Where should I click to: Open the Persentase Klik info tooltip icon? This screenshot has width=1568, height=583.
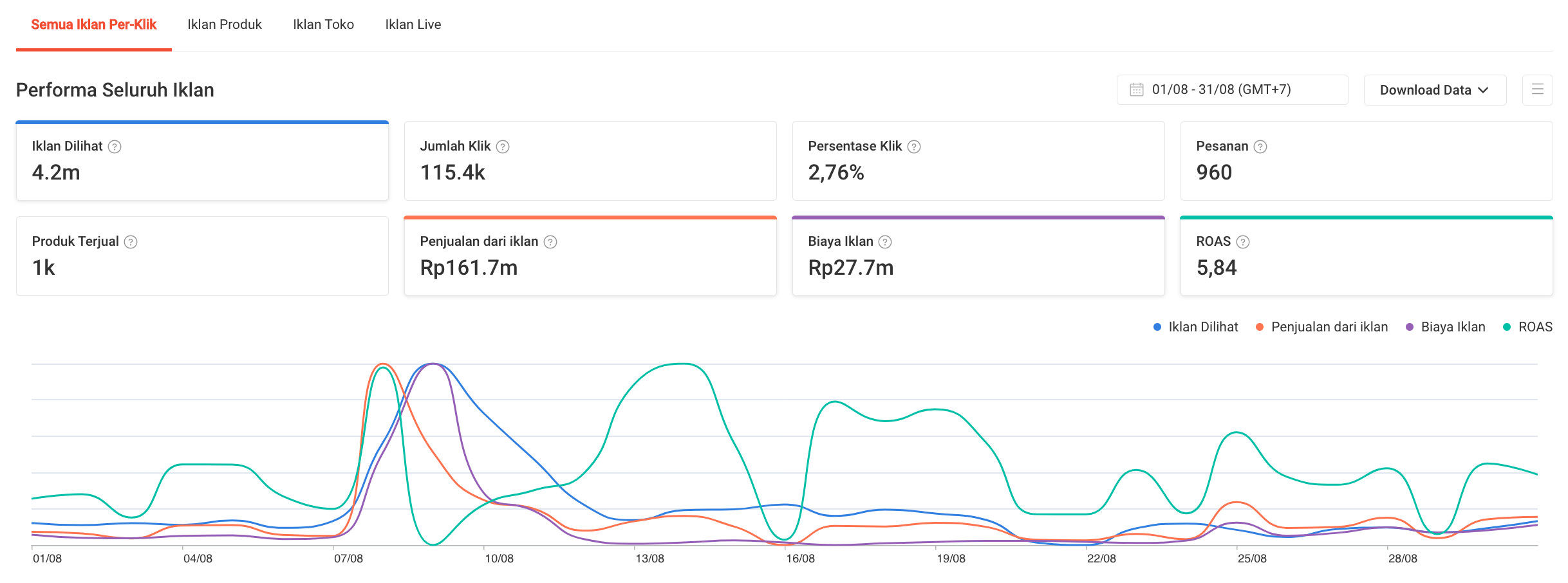click(x=914, y=147)
